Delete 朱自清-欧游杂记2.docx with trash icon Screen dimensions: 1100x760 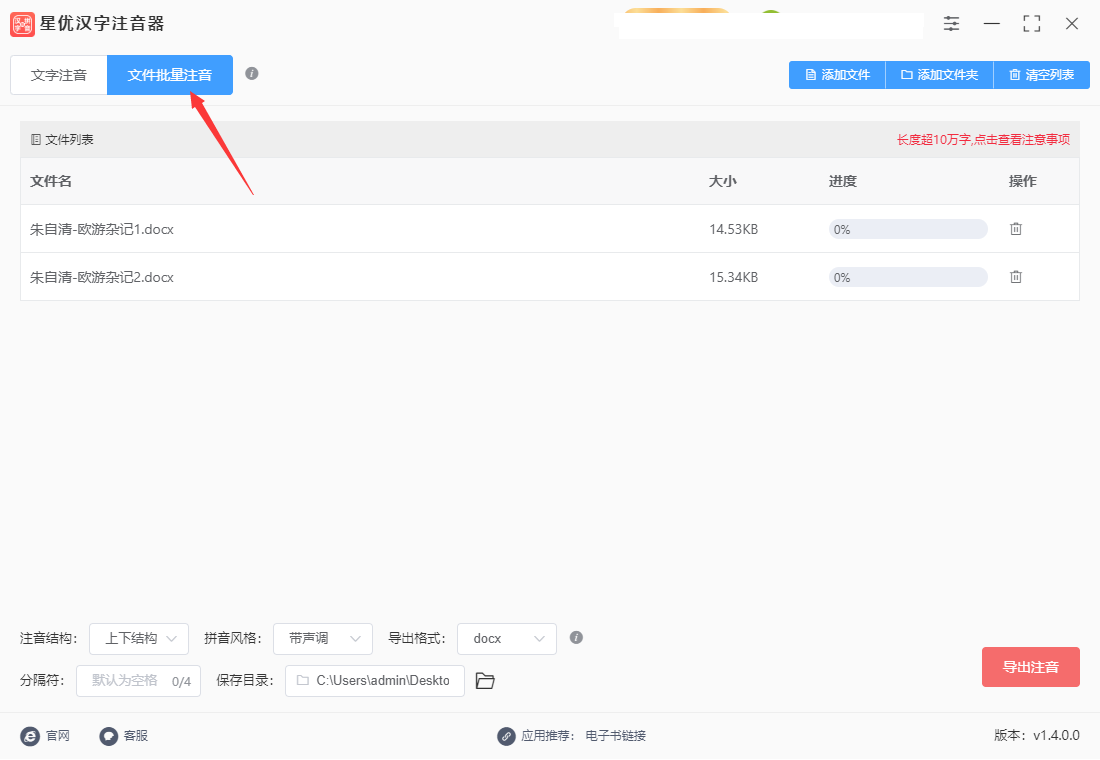point(1016,277)
